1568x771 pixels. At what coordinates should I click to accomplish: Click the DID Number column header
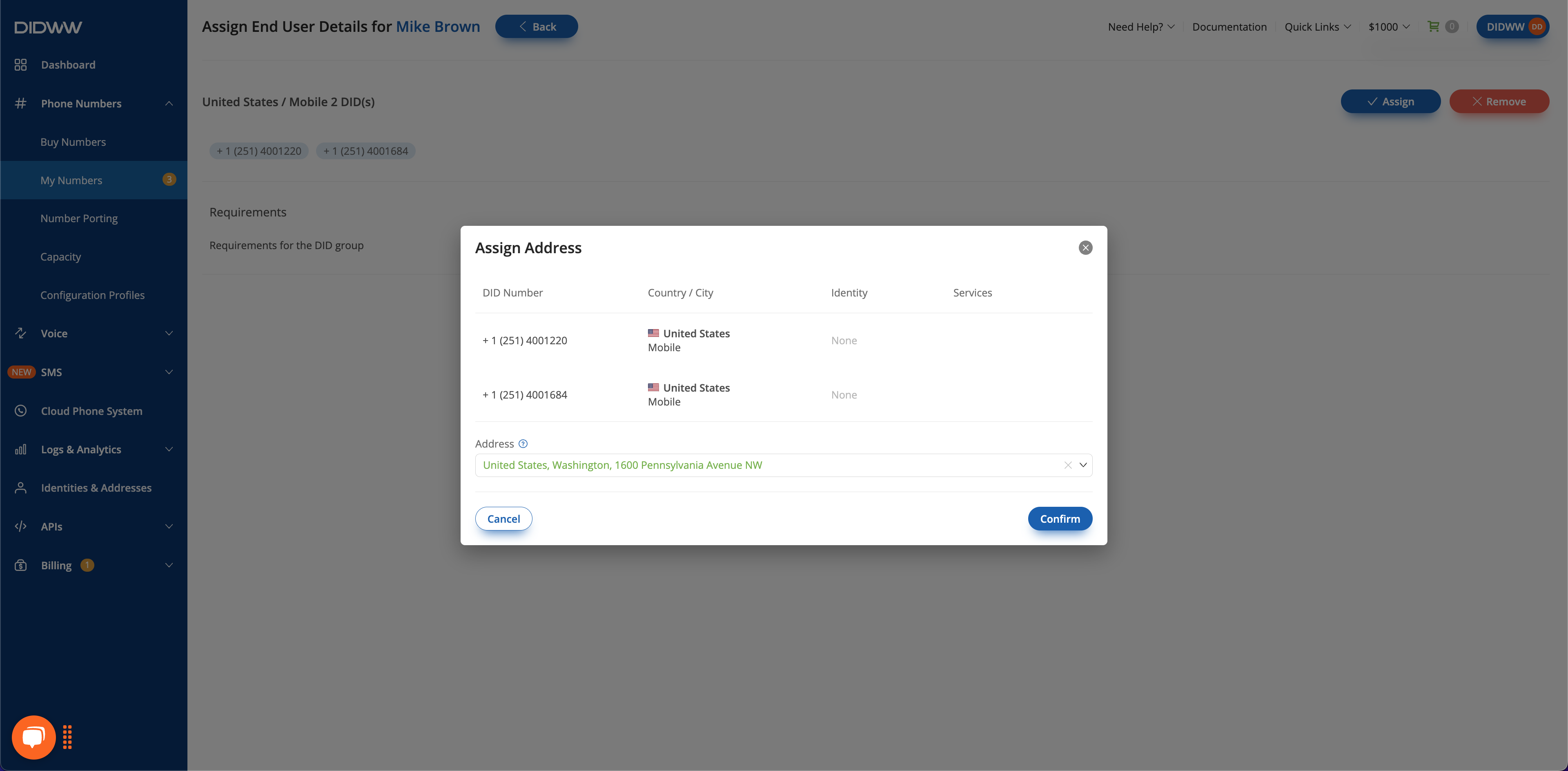pyautogui.click(x=512, y=293)
